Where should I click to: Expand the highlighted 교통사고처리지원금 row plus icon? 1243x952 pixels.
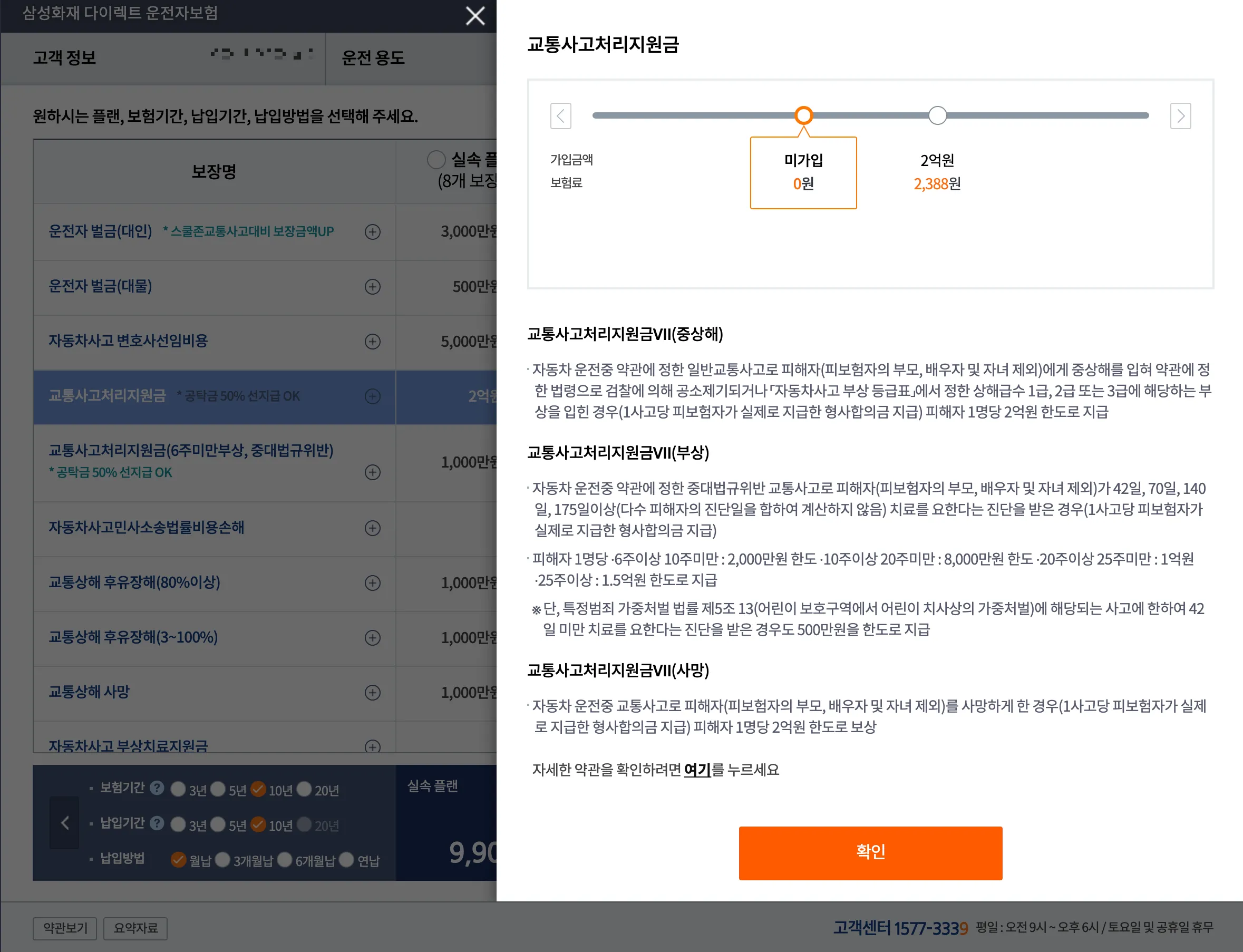[372, 396]
